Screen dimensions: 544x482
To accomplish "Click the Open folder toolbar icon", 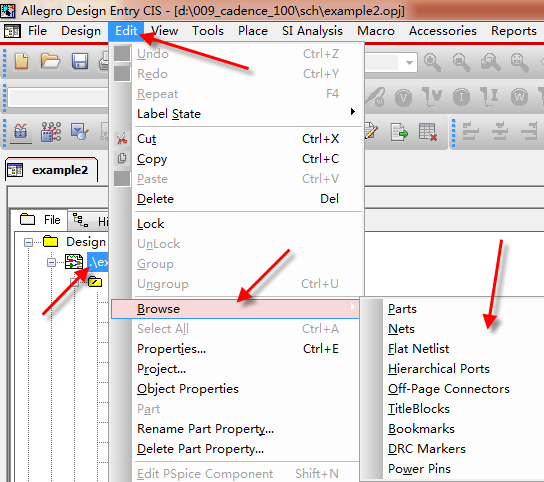I will point(50,61).
